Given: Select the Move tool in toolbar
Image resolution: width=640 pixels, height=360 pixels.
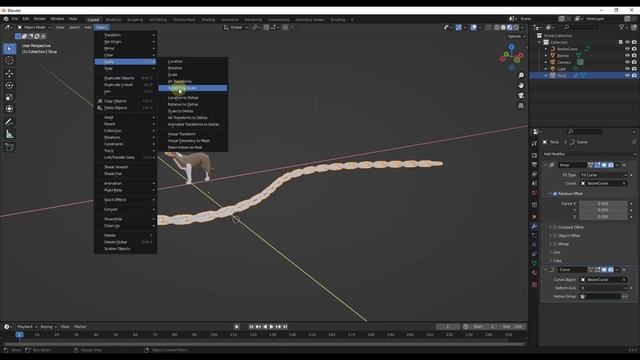Looking at the screenshot, I should click(x=9, y=73).
